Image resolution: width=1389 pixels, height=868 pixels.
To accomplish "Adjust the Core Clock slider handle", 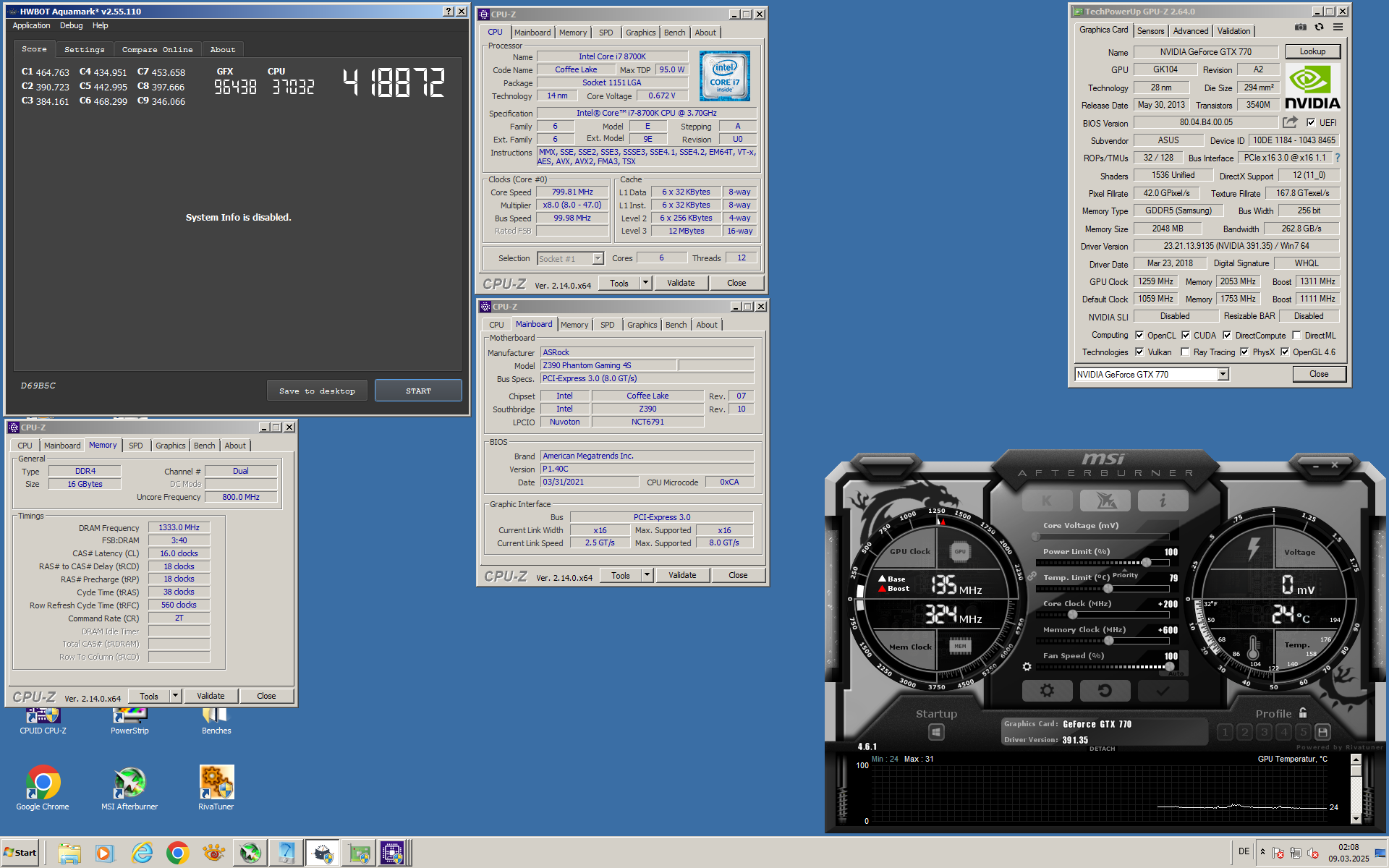I will (x=1072, y=614).
